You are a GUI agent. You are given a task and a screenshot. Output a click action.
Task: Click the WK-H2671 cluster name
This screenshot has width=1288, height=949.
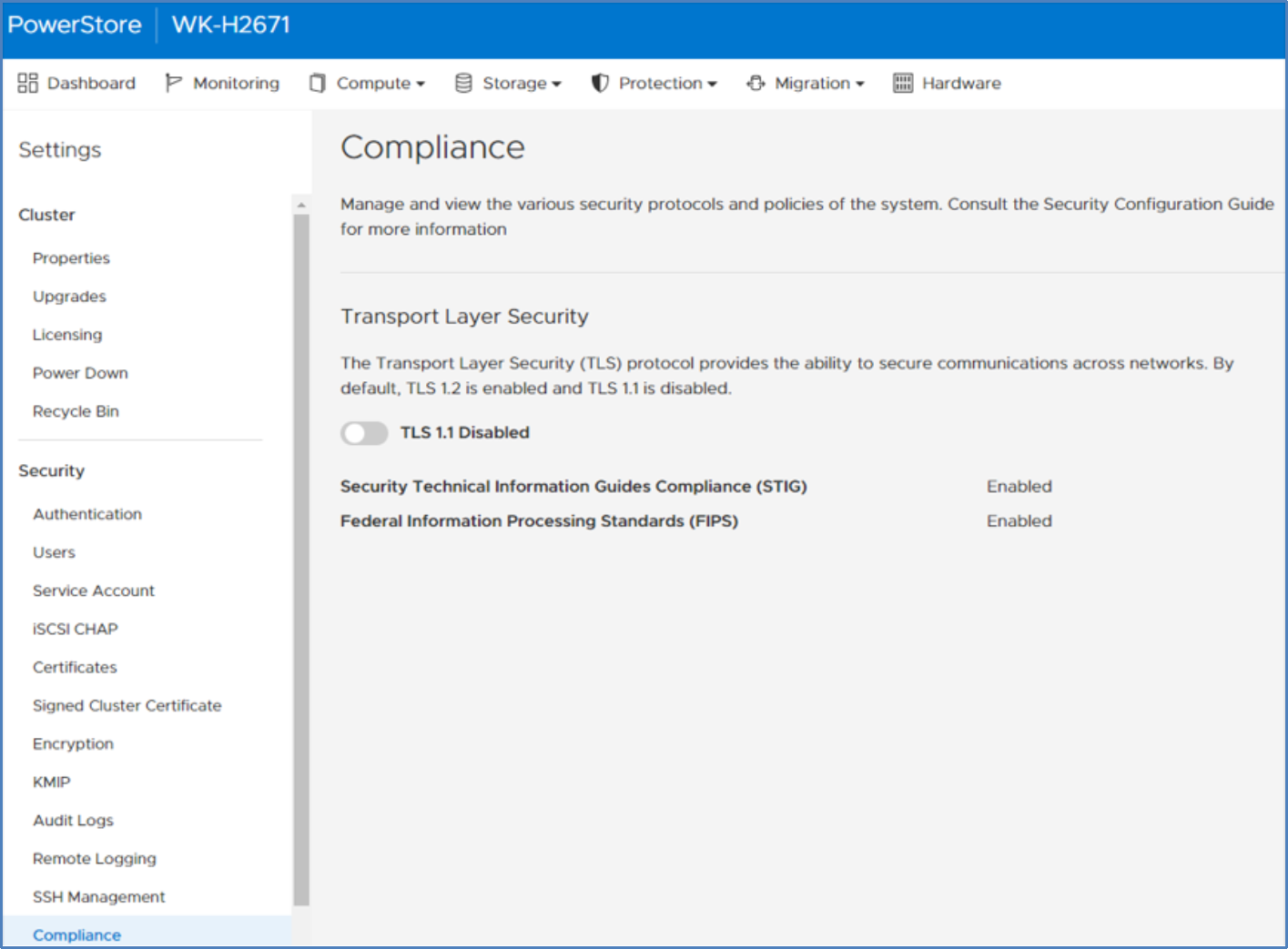[x=231, y=25]
